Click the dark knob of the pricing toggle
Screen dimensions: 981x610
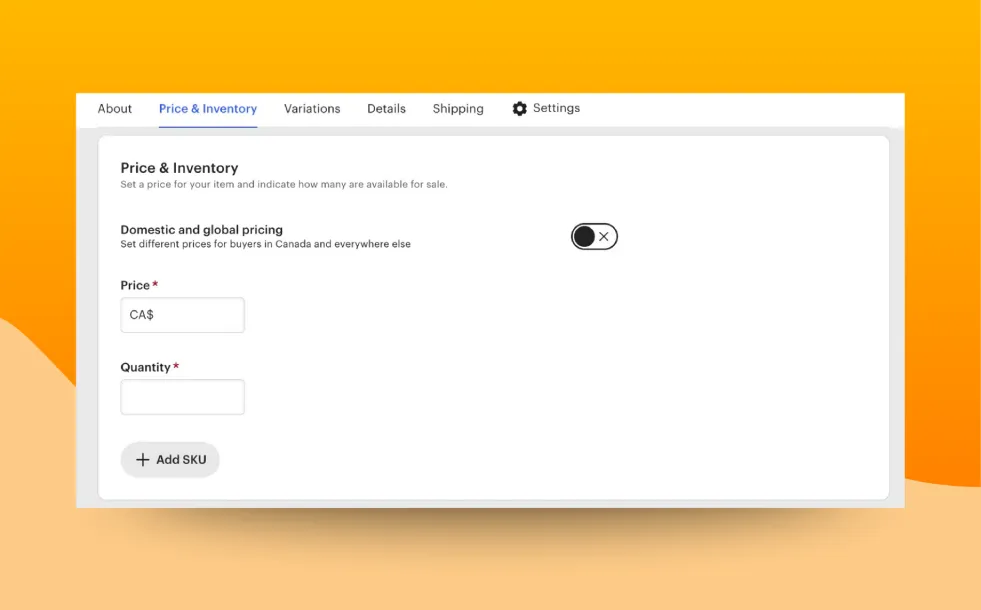[x=584, y=237]
